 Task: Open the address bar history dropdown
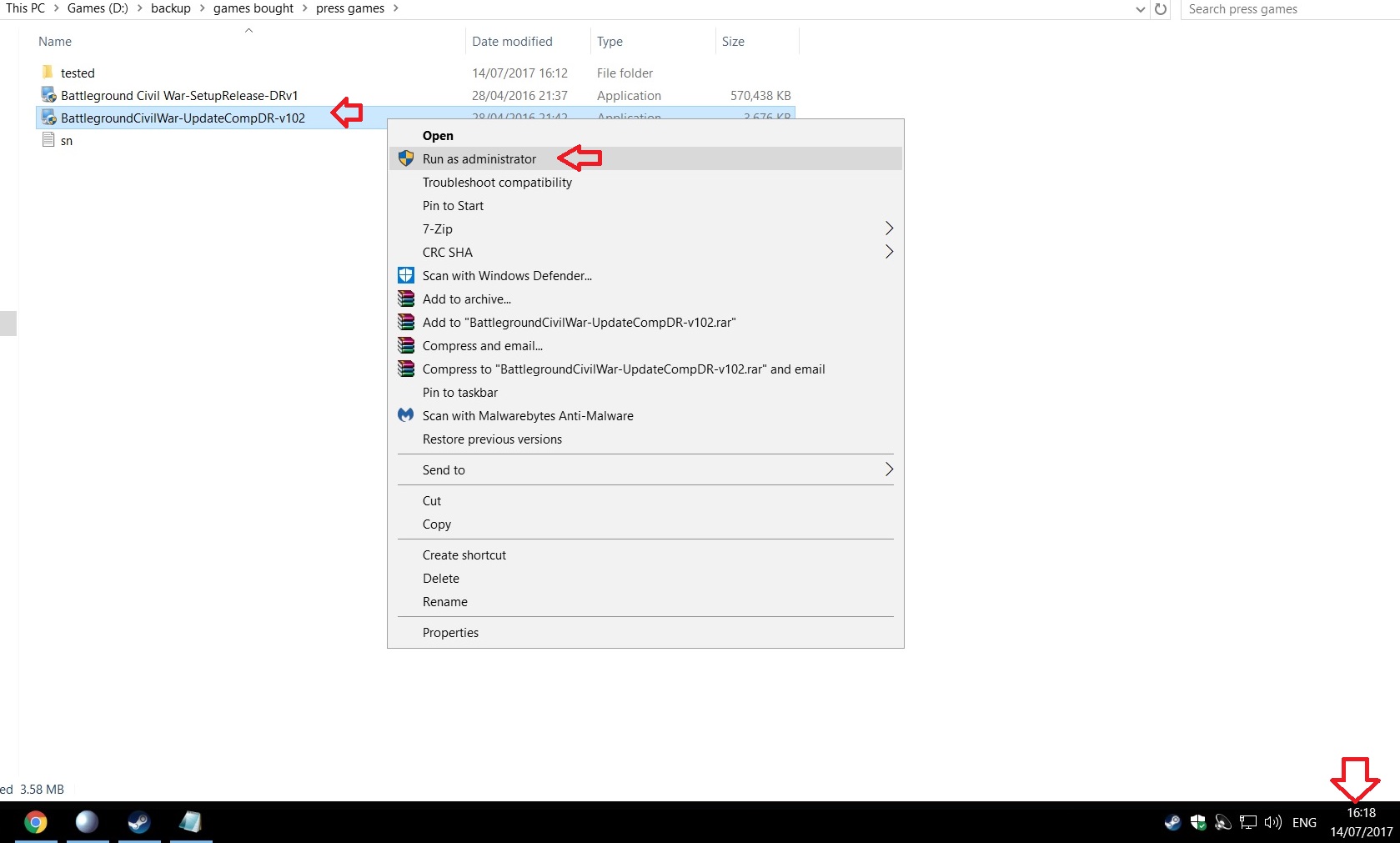(1141, 9)
